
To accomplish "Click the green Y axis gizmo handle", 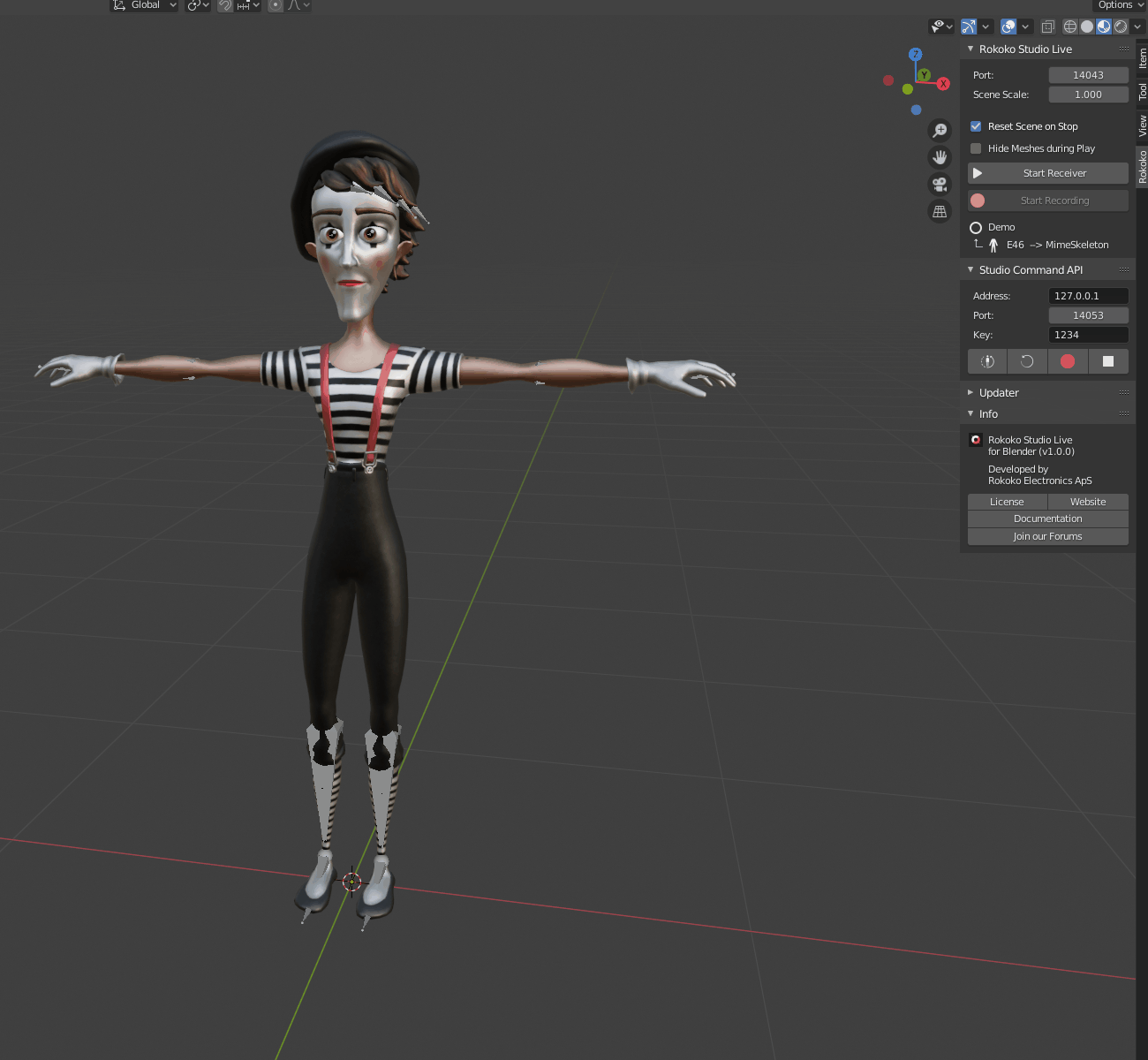I will 924,75.
